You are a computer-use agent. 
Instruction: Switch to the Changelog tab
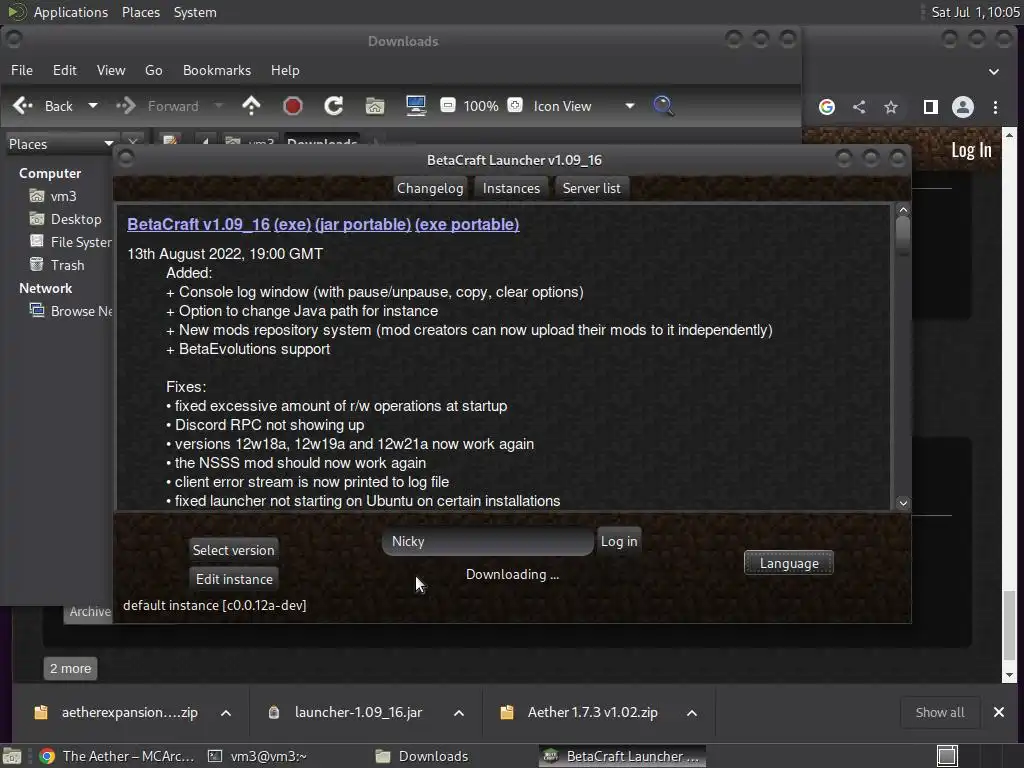(x=430, y=188)
